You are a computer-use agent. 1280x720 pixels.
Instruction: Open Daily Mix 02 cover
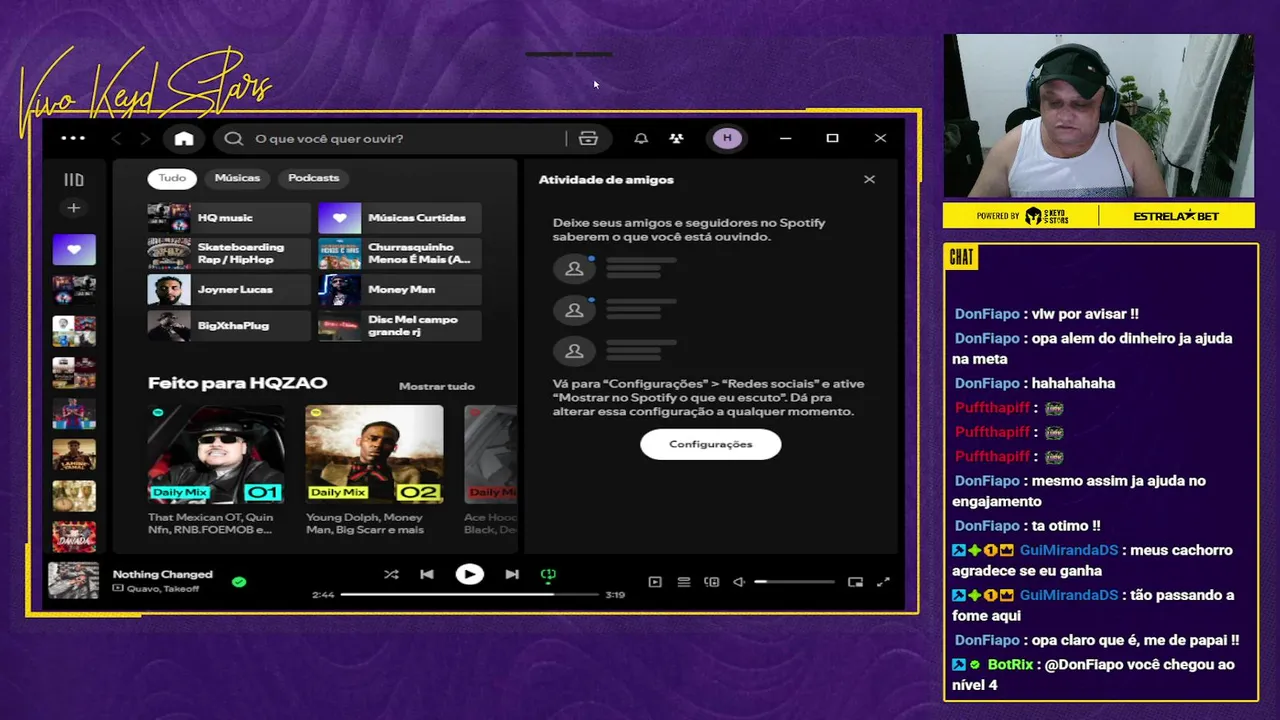pos(374,454)
